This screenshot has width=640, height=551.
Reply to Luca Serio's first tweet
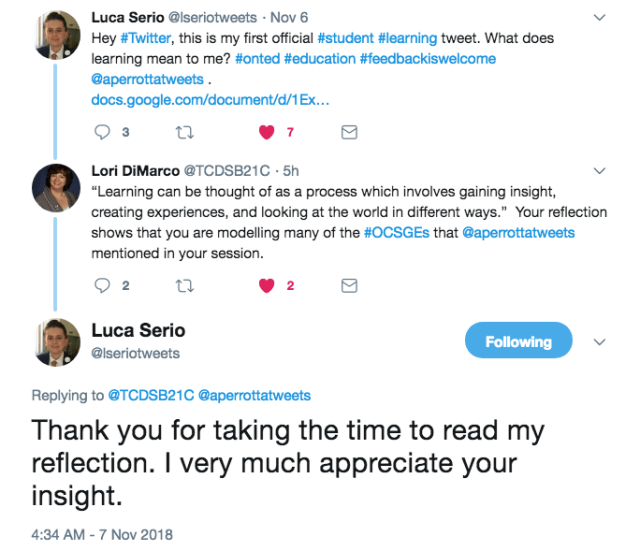point(101,131)
